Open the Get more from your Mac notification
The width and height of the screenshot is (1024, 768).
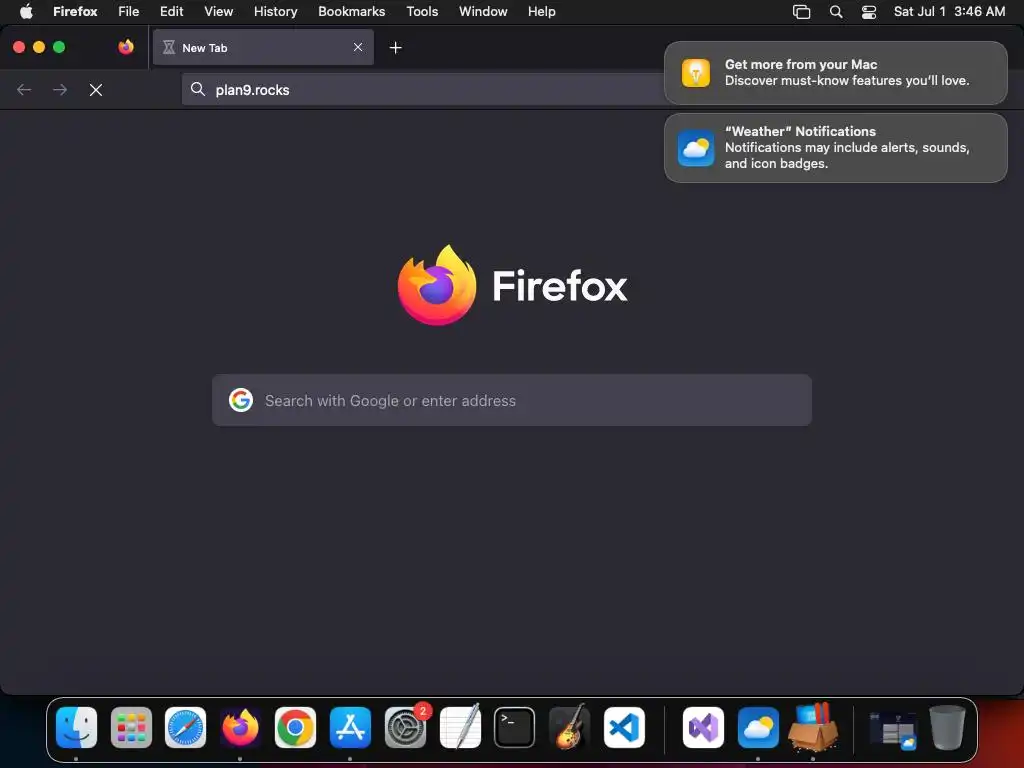click(x=836, y=72)
